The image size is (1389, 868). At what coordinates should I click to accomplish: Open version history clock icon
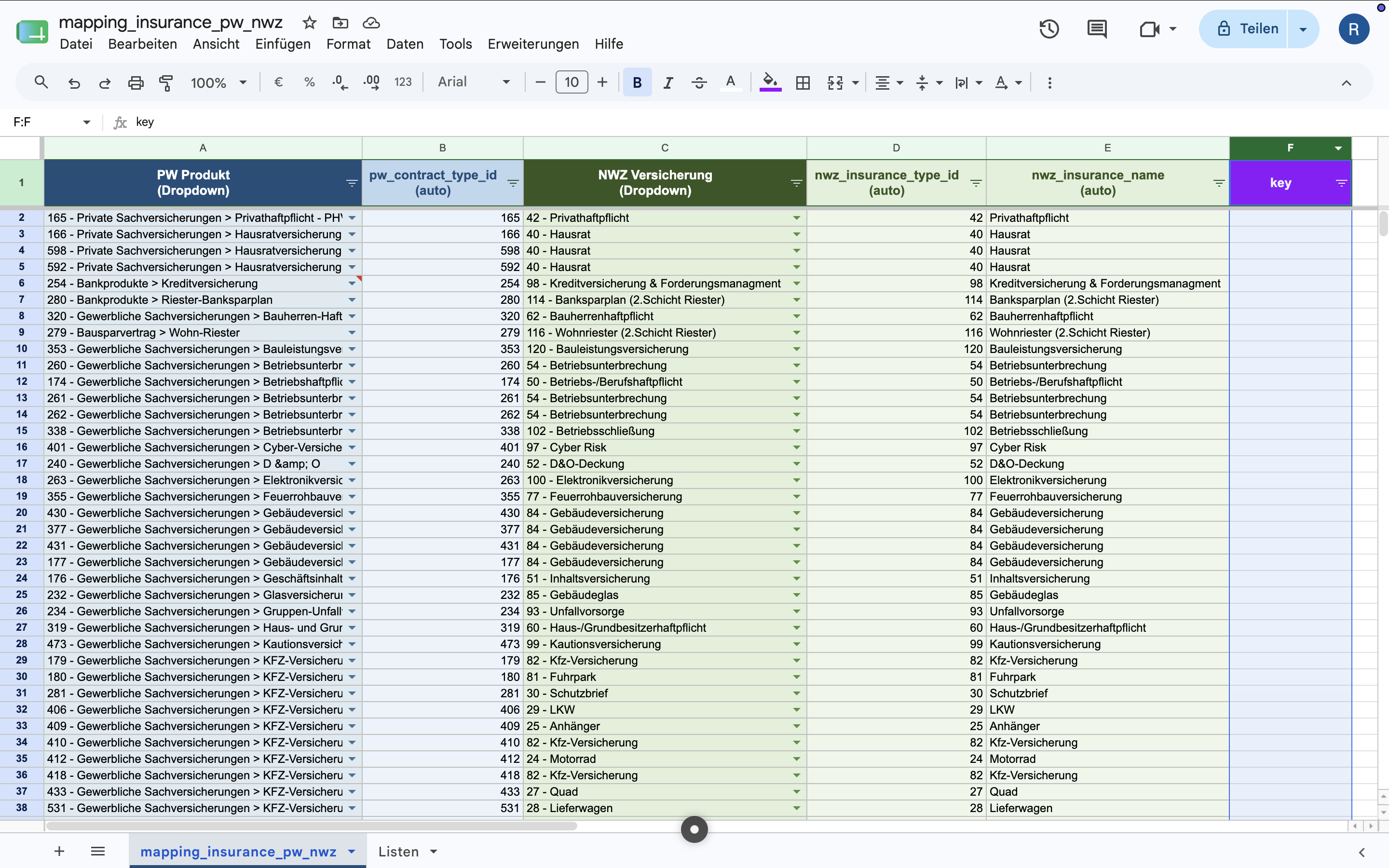pyautogui.click(x=1049, y=29)
